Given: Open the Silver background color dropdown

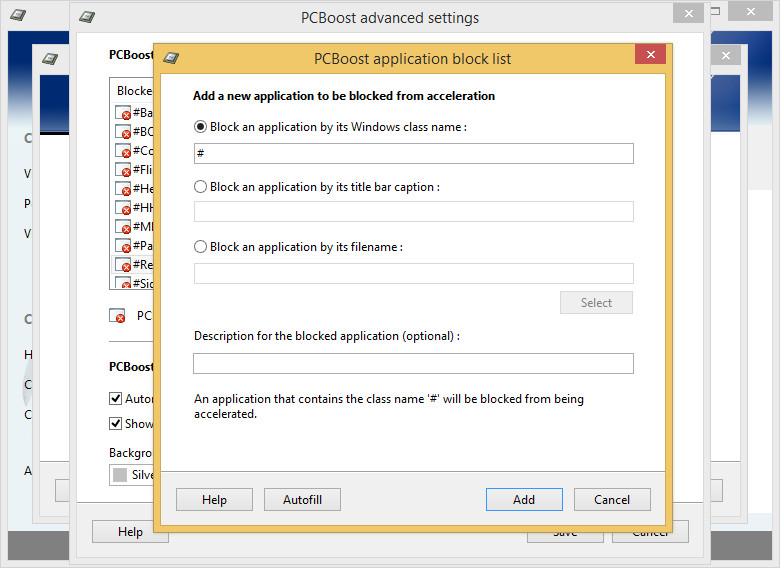Looking at the screenshot, I should (x=132, y=475).
